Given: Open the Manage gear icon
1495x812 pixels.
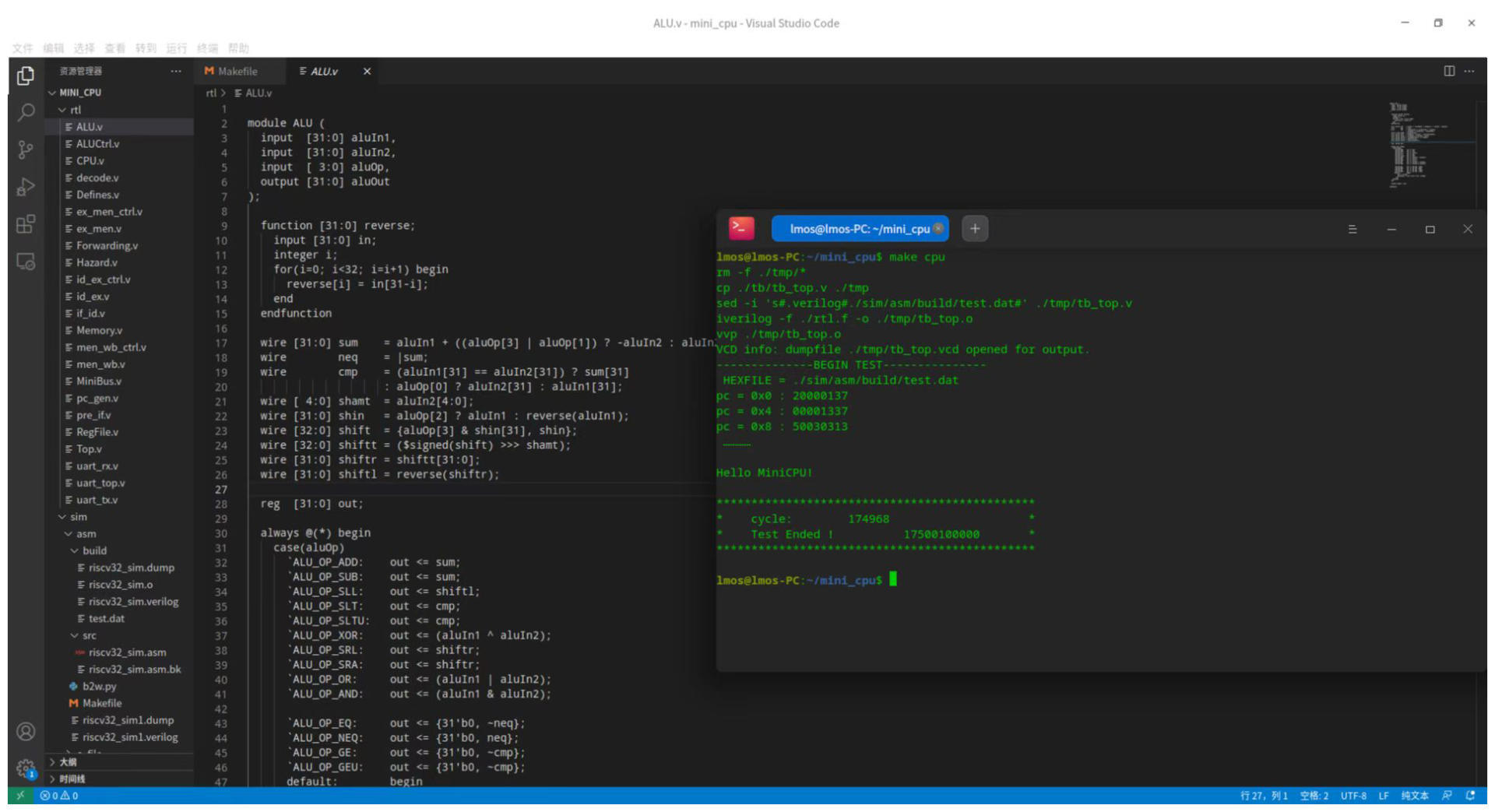Looking at the screenshot, I should (x=26, y=768).
